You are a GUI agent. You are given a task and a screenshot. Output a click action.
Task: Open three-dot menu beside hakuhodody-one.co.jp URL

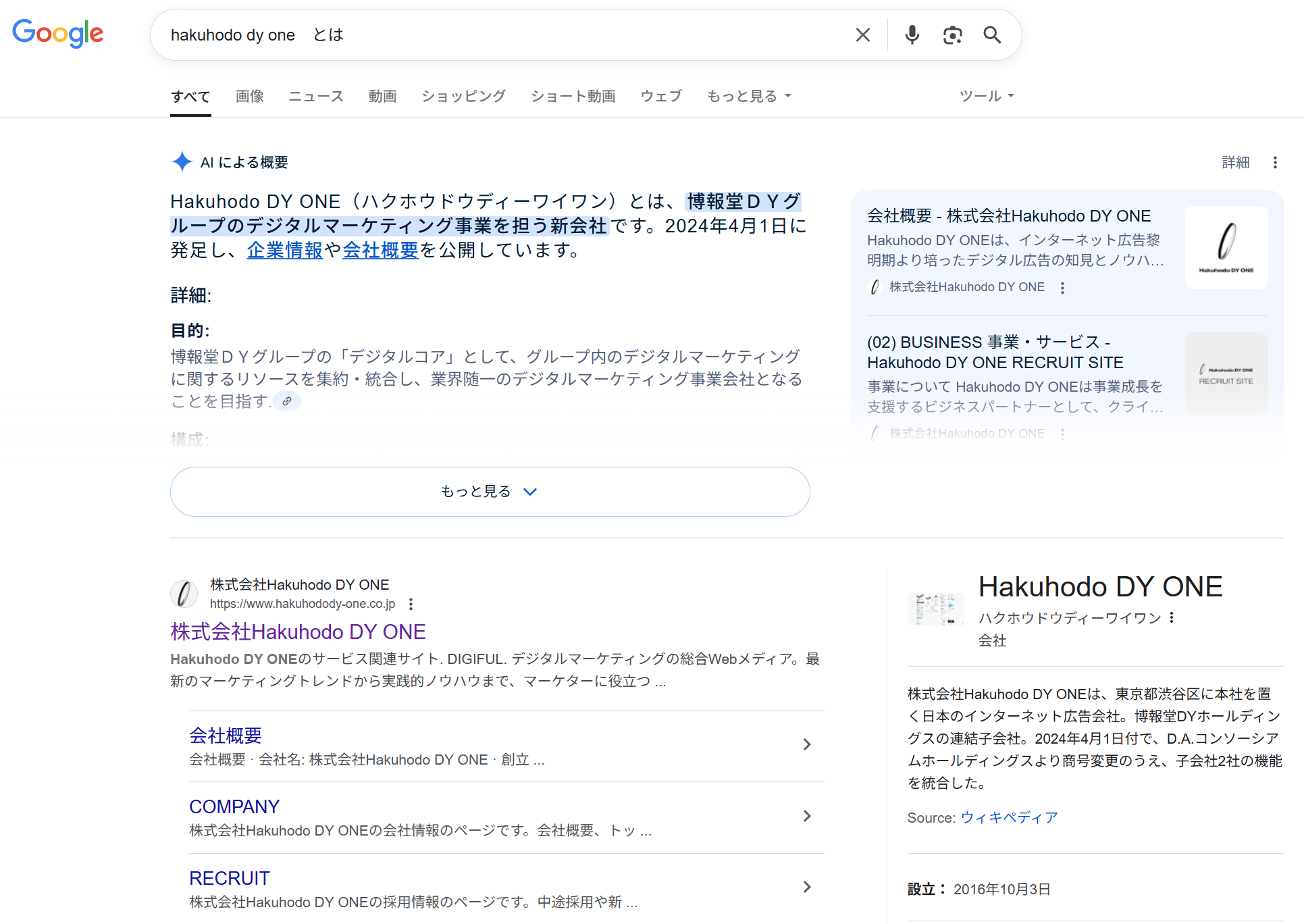click(x=411, y=604)
